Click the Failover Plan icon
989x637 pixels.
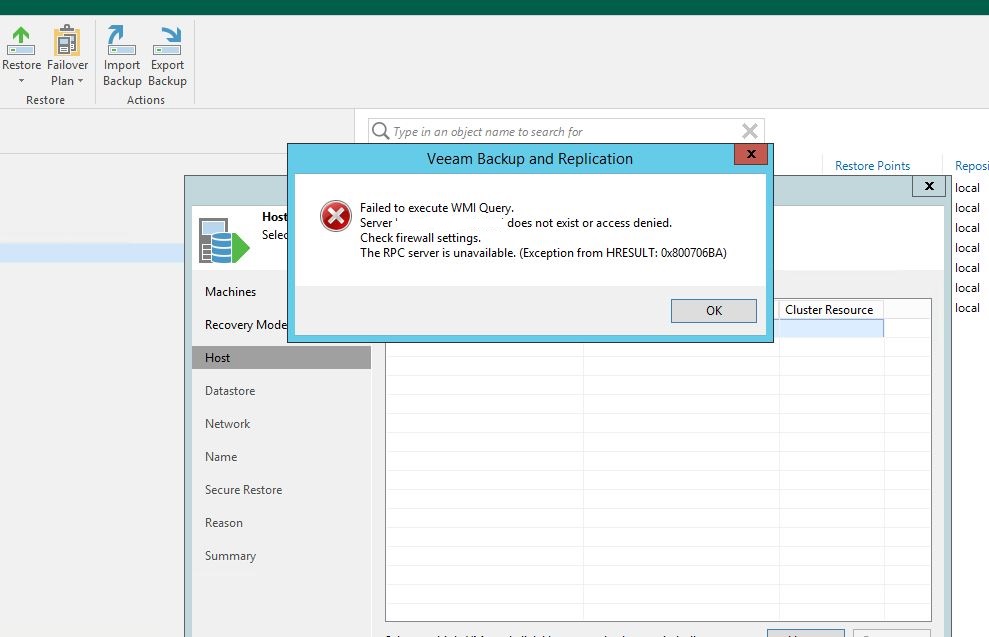click(x=67, y=42)
